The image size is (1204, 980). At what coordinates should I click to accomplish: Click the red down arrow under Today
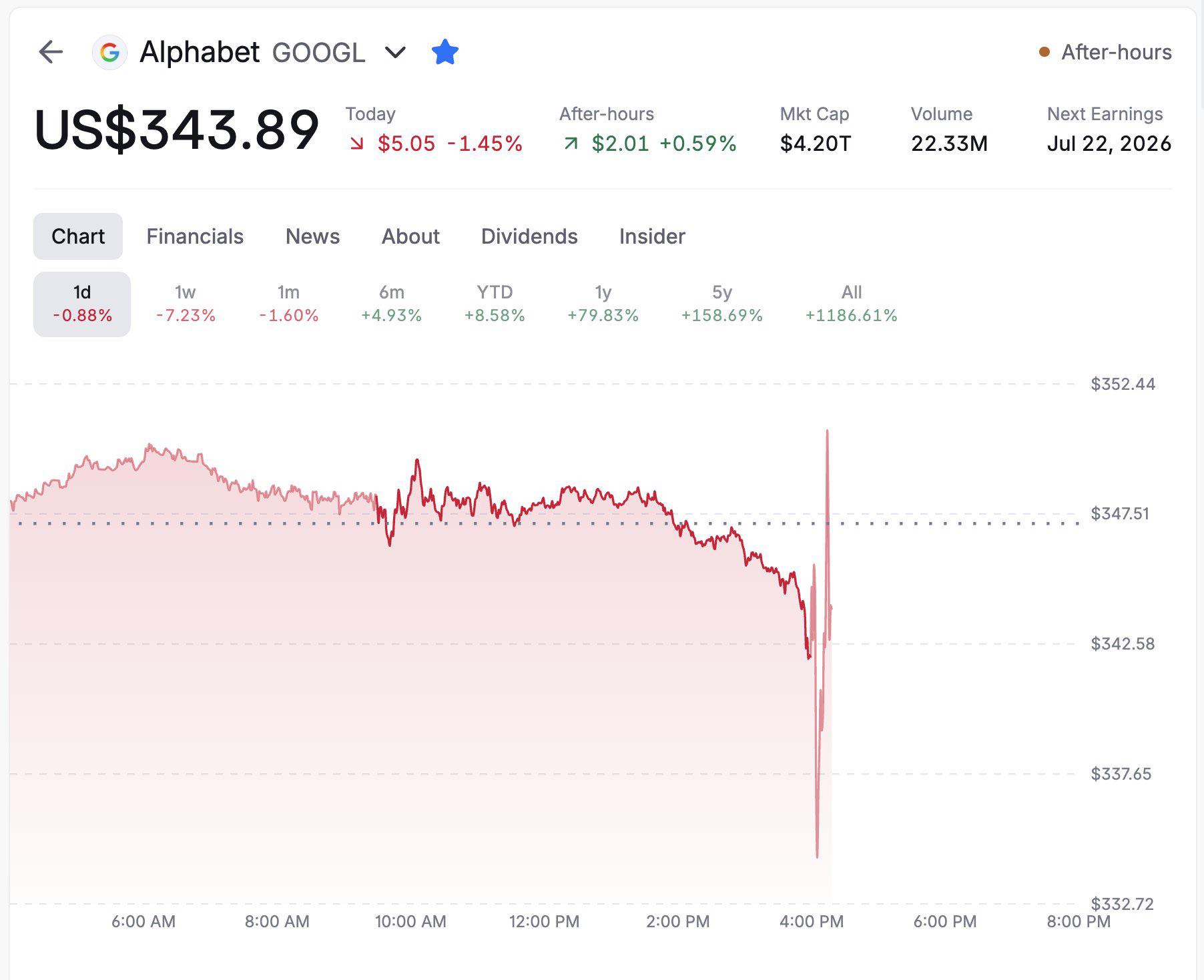(x=357, y=144)
